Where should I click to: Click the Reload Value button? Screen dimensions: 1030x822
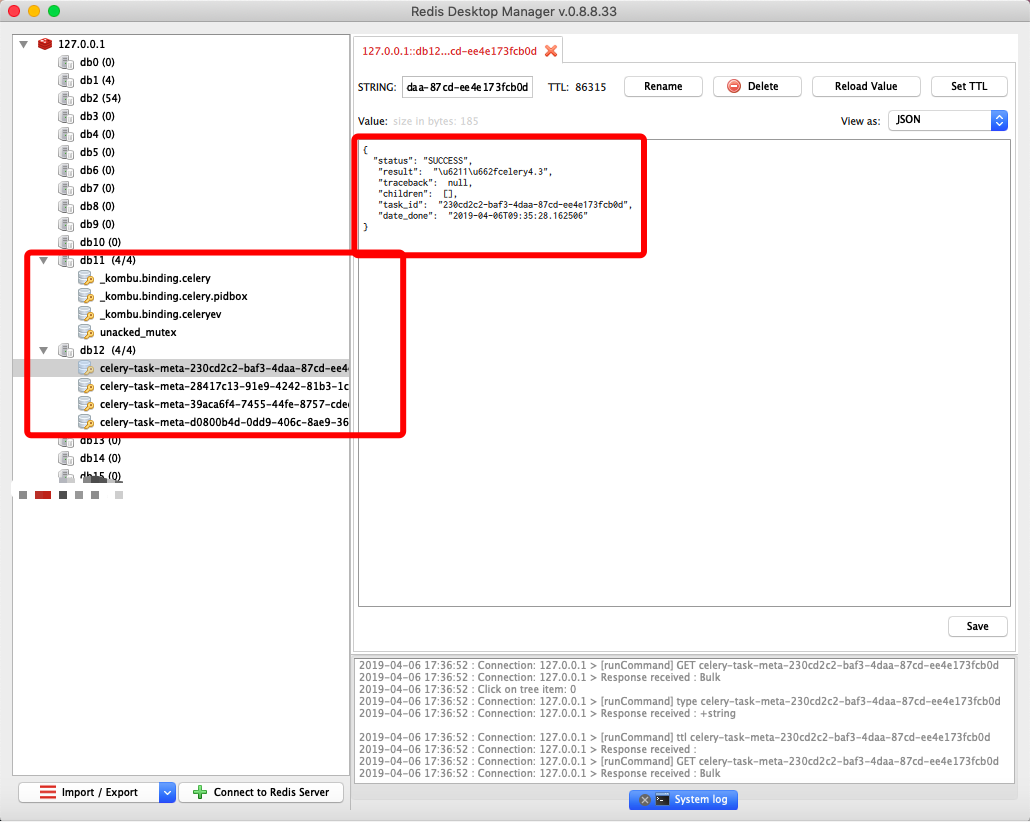tap(866, 86)
